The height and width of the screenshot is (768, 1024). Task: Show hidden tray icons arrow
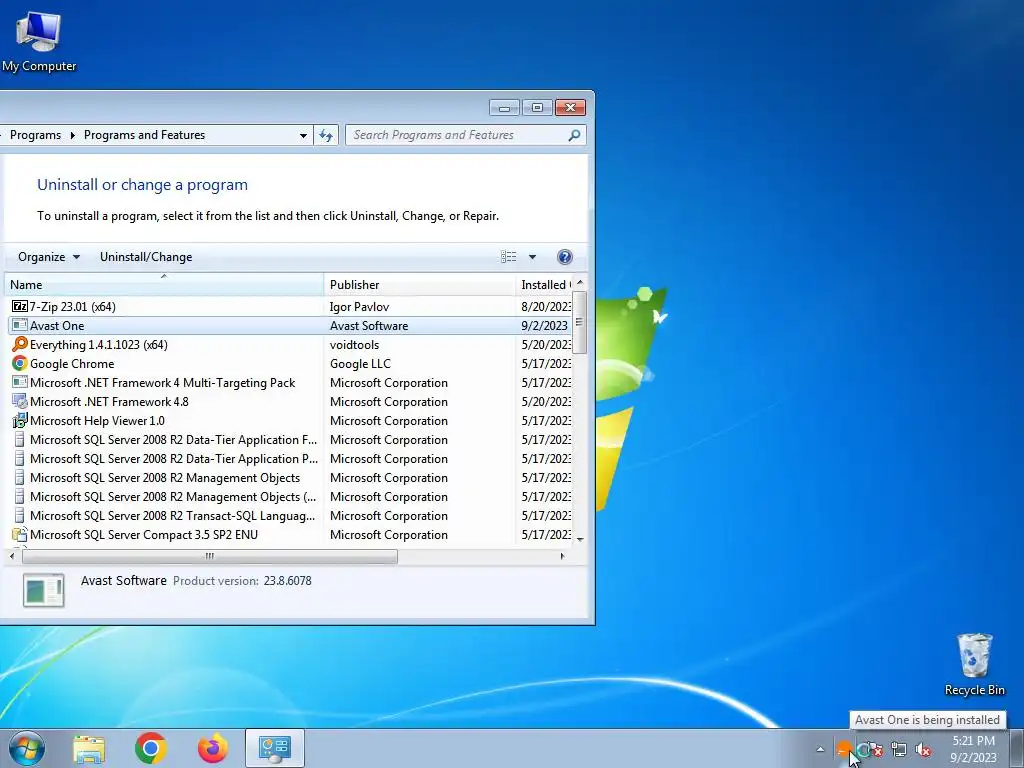(820, 750)
